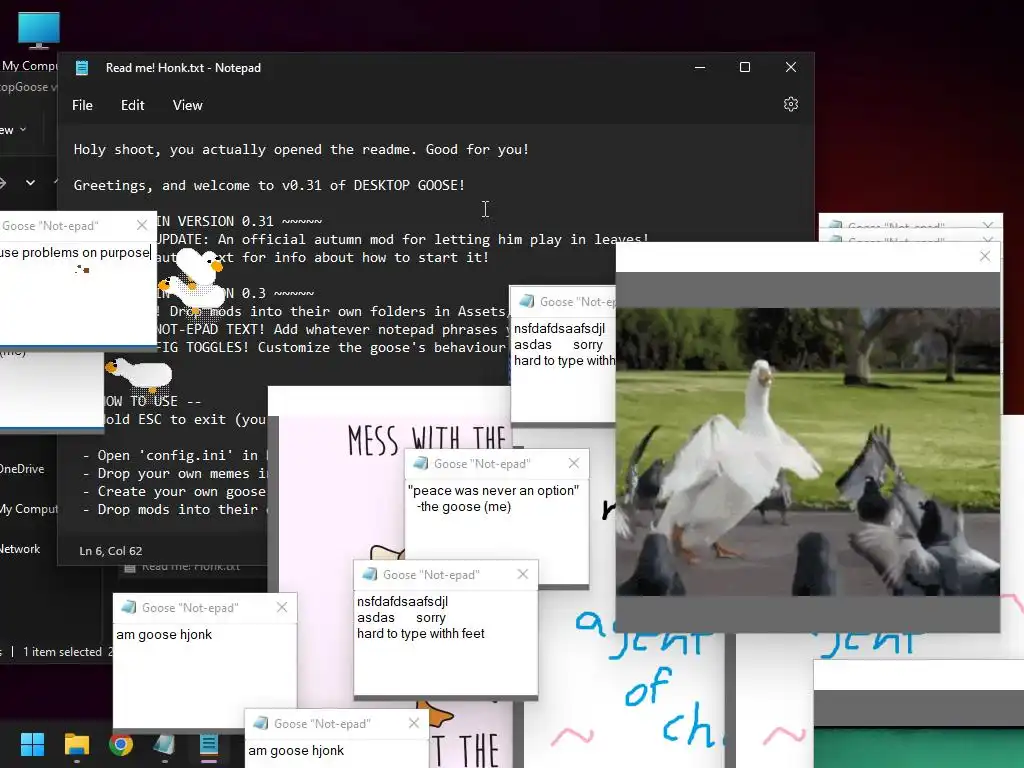Click the Notepad app icon in the title bar
This screenshot has height=768, width=1024.
point(82,67)
